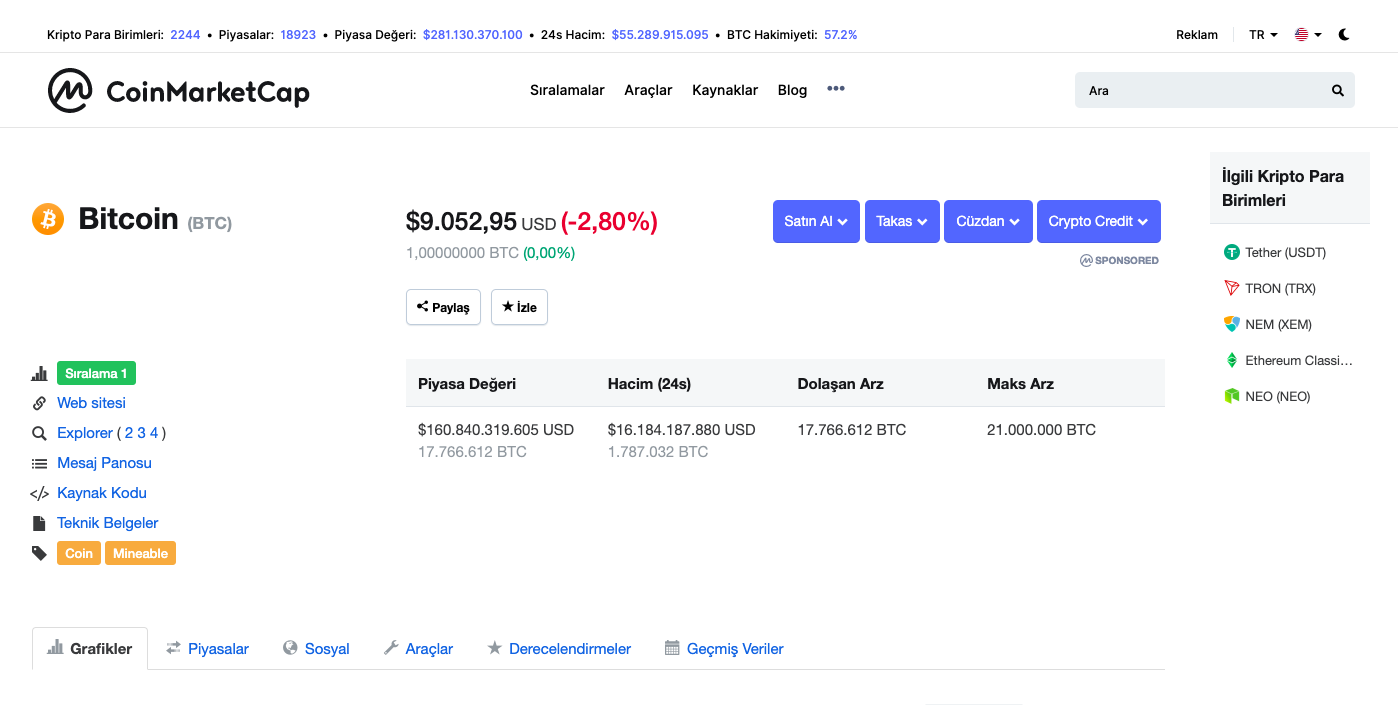Open the Teknik Belgeler link
1398x705 pixels.
tap(107, 523)
